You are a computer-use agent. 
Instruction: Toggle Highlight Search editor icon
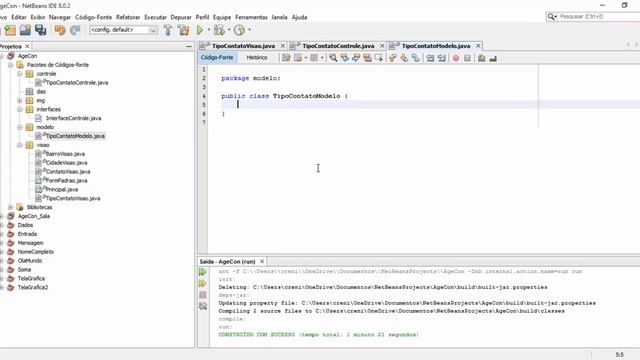pos(367,58)
